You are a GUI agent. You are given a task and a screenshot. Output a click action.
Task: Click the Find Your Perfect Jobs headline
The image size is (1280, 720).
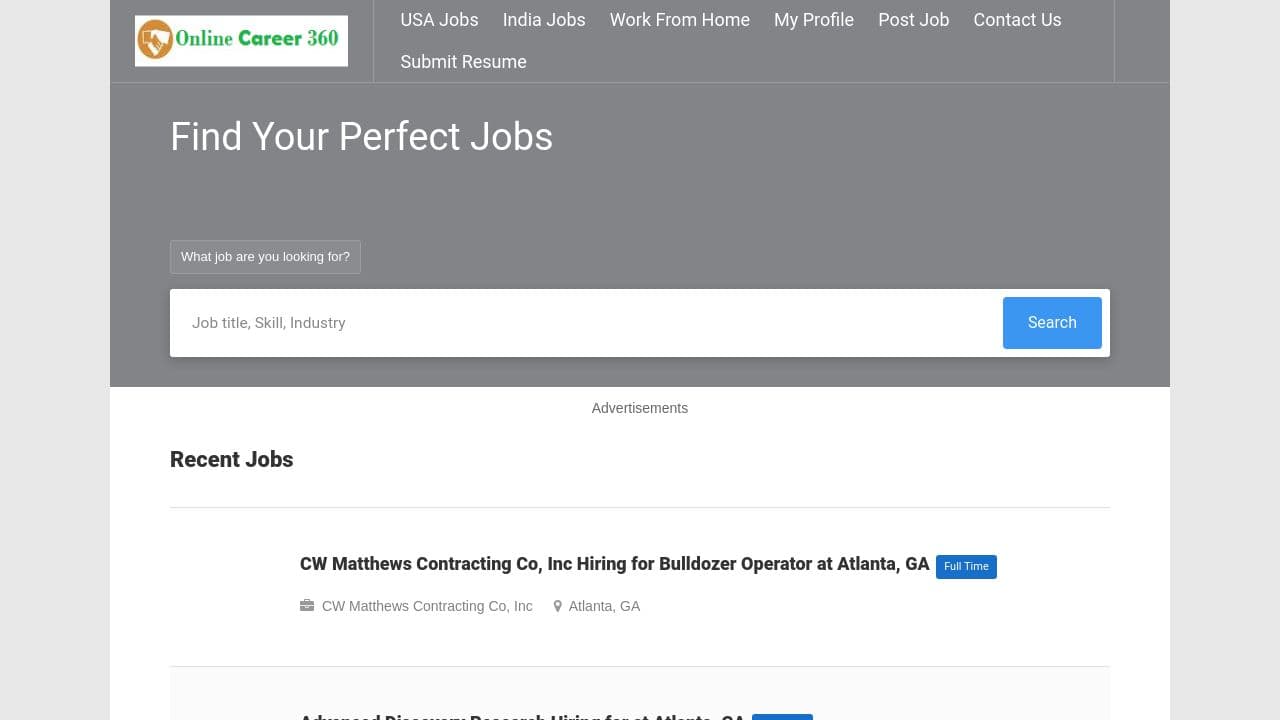[361, 137]
